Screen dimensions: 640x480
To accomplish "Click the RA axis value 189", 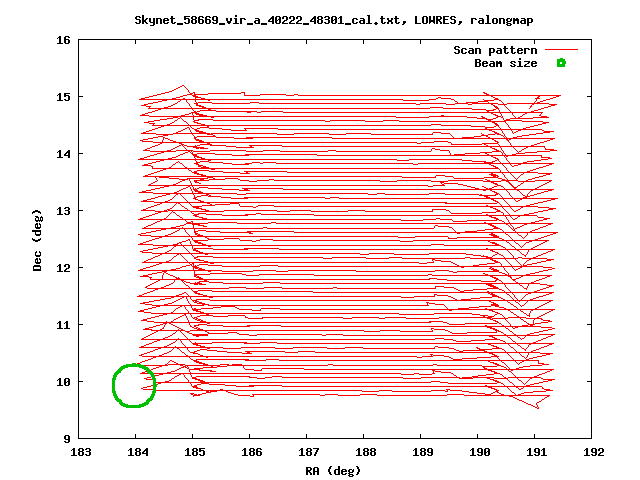I will click(423, 452).
